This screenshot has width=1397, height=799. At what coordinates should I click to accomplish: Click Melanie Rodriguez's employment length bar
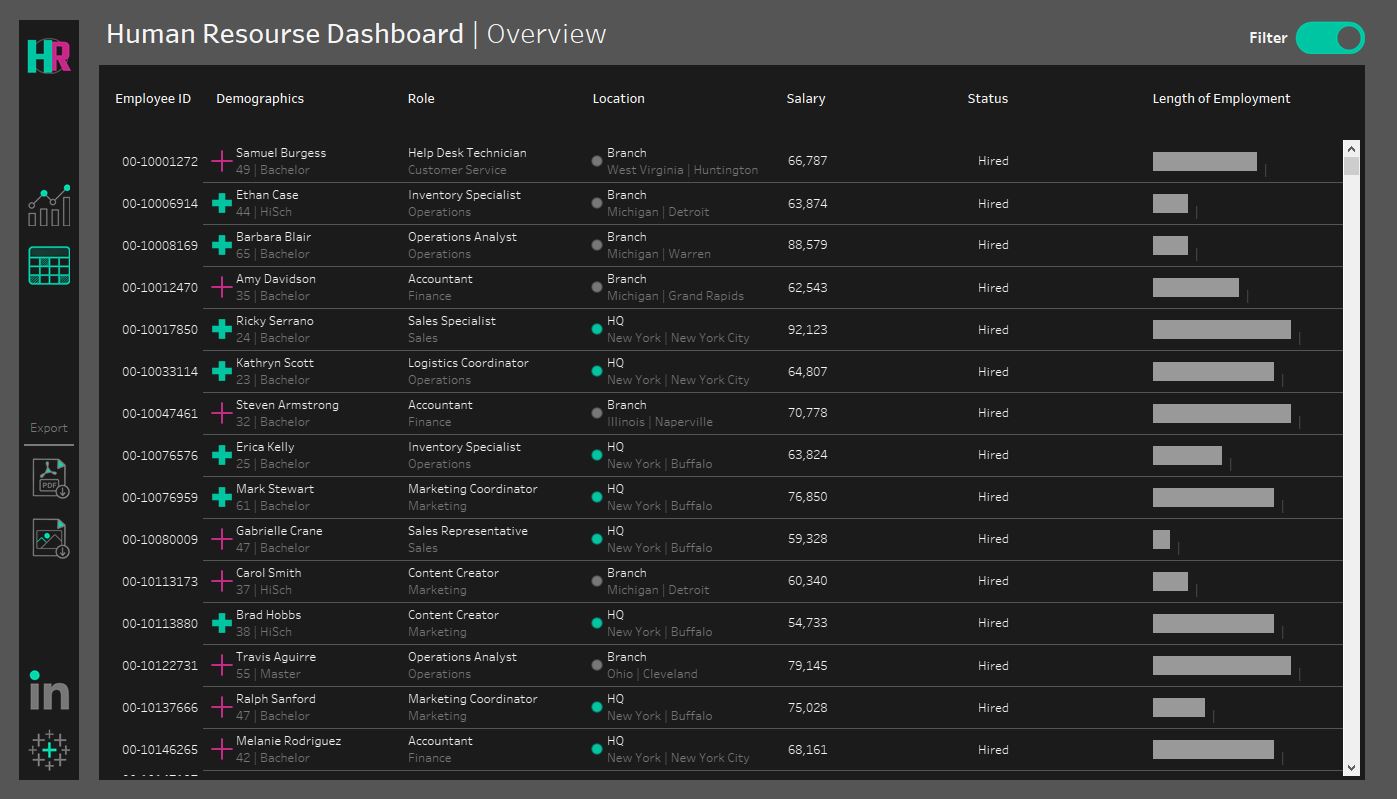click(x=1213, y=749)
